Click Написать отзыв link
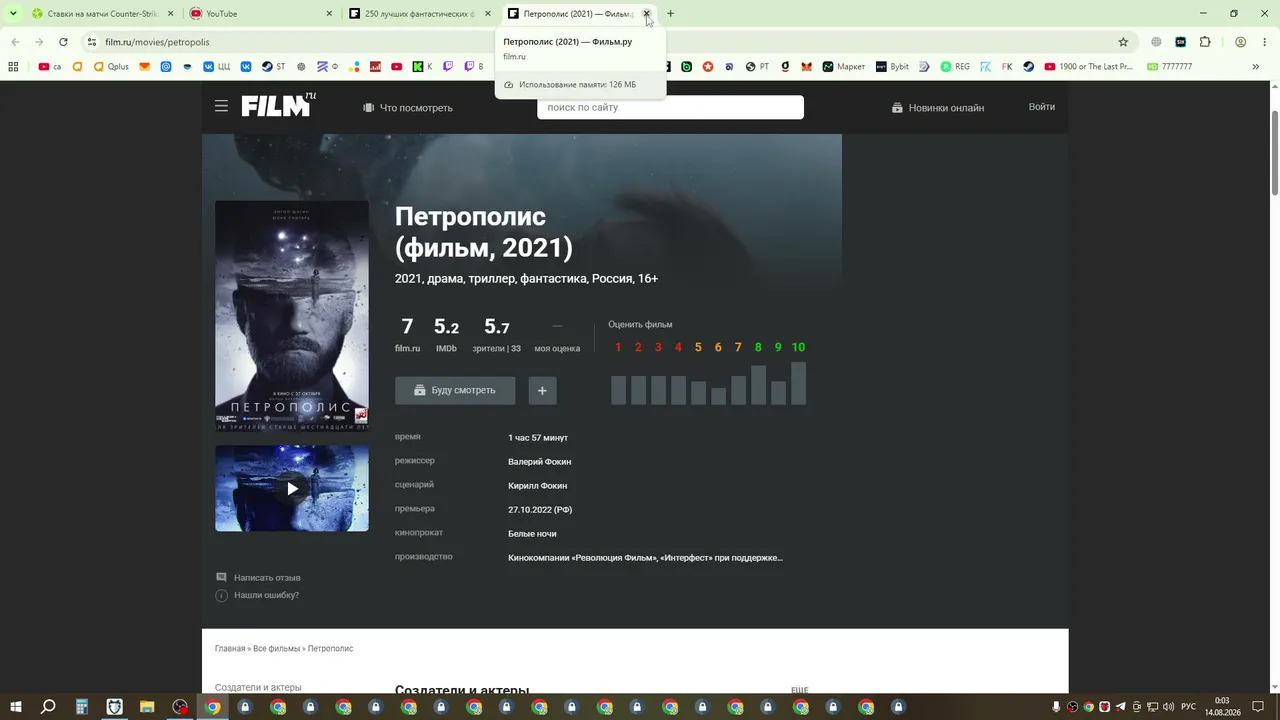Image resolution: width=1280 pixels, height=720 pixels. tap(258, 578)
